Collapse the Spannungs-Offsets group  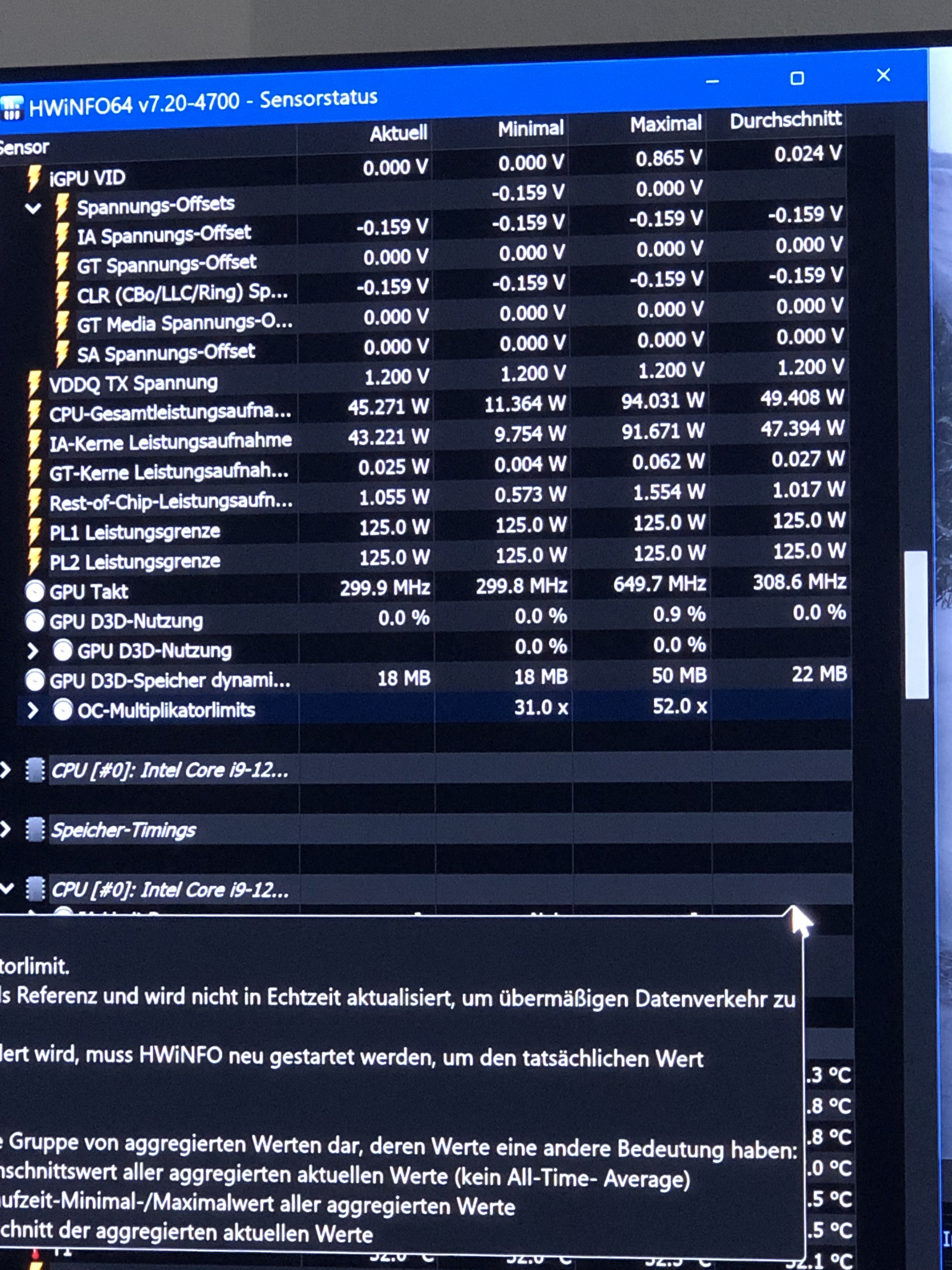(x=33, y=208)
